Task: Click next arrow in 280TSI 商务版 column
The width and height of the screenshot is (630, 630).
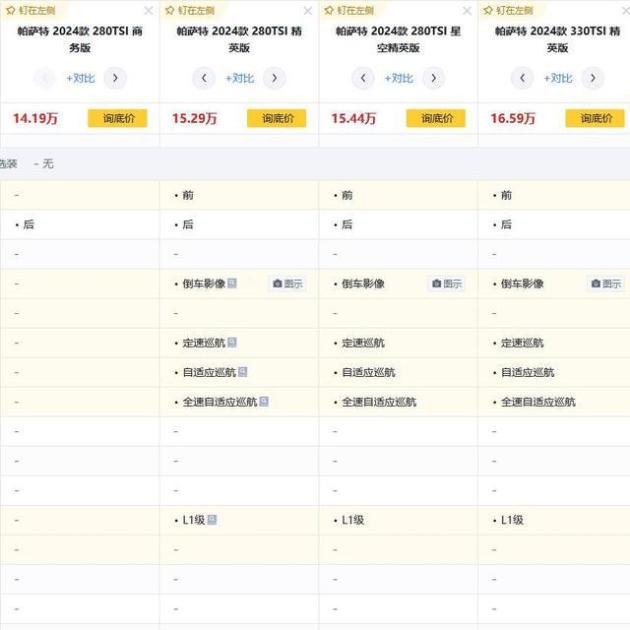Action: tap(115, 78)
